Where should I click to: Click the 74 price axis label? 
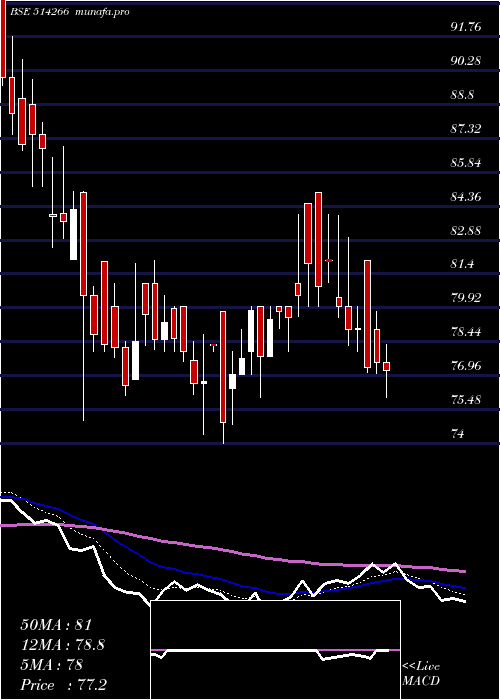[x=458, y=433]
